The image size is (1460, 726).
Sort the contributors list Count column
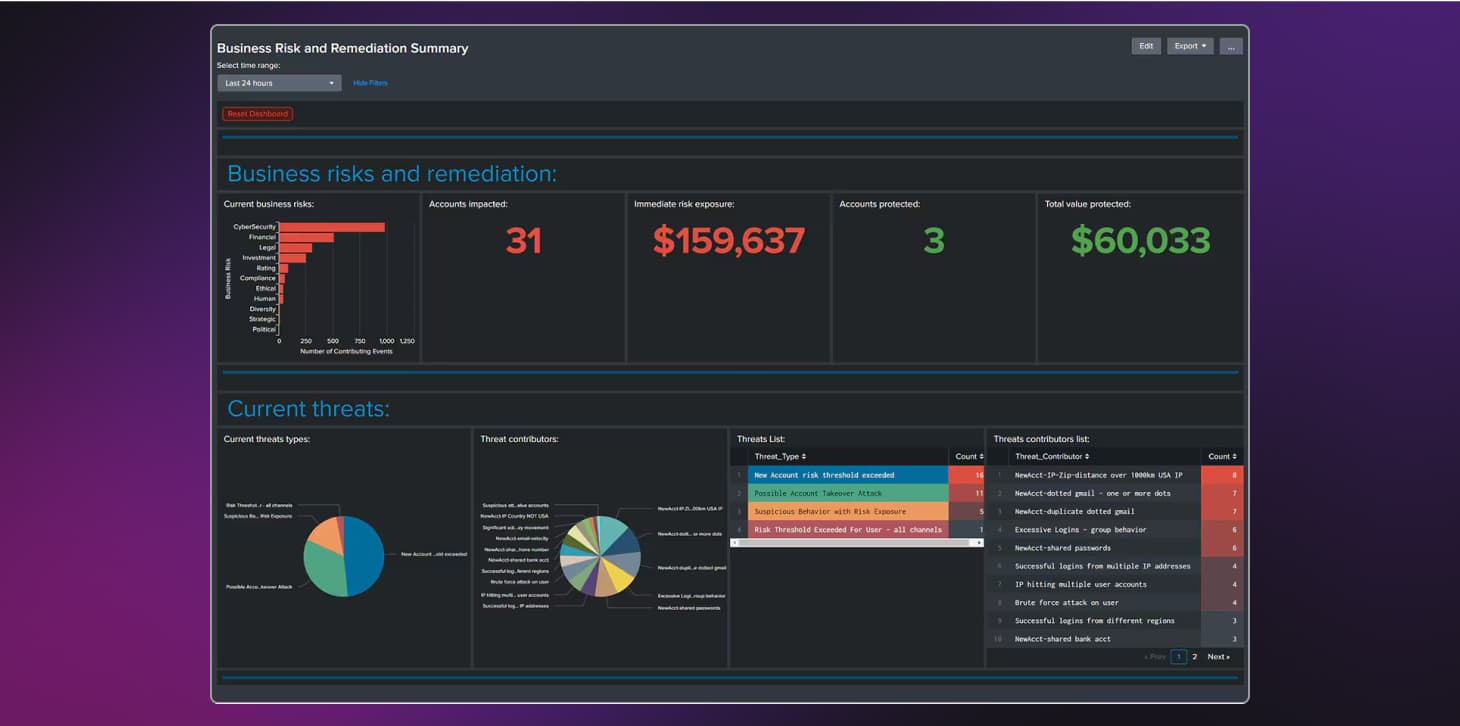point(1222,456)
